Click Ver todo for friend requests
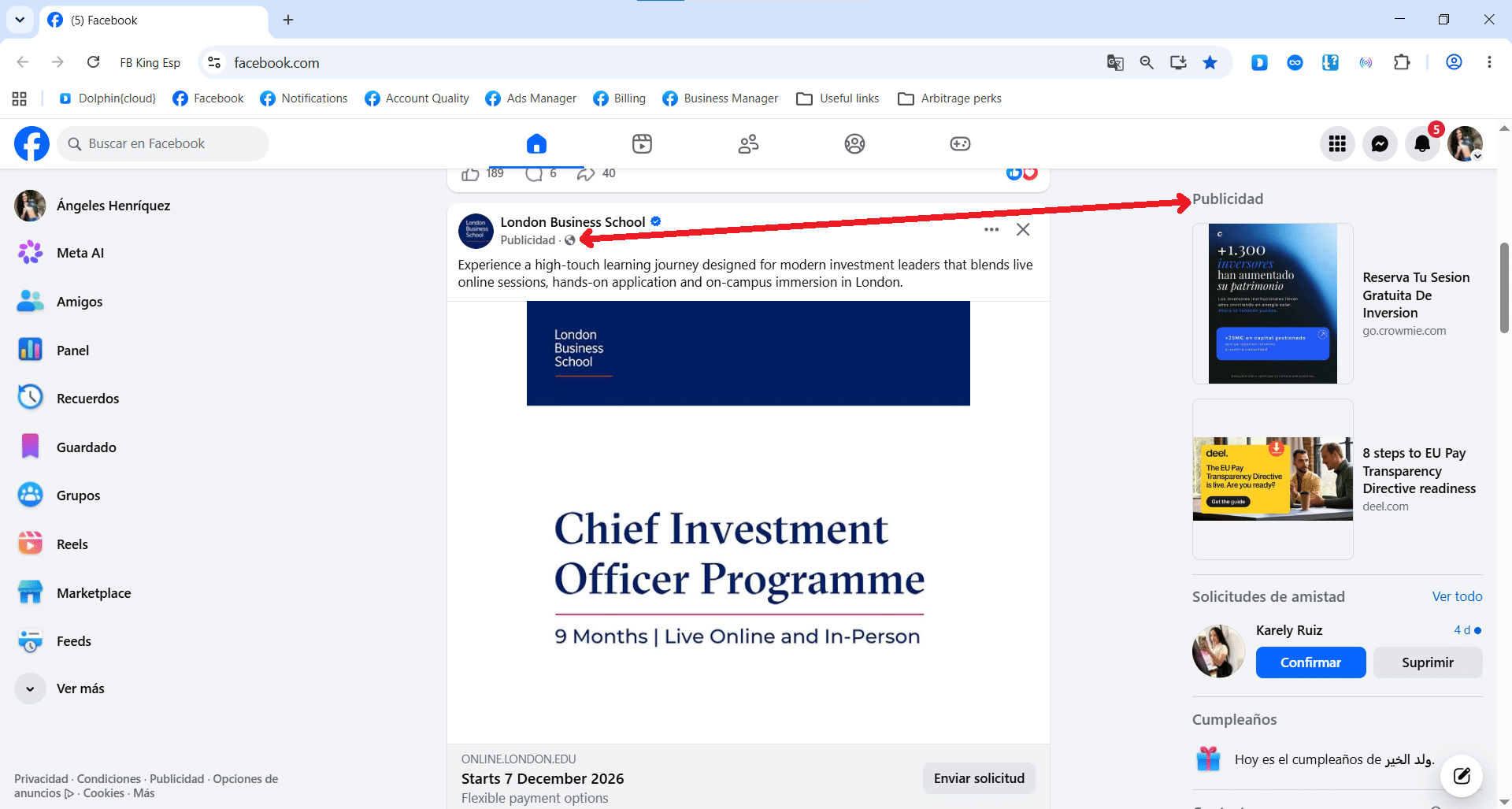The image size is (1512, 809). coord(1457,596)
